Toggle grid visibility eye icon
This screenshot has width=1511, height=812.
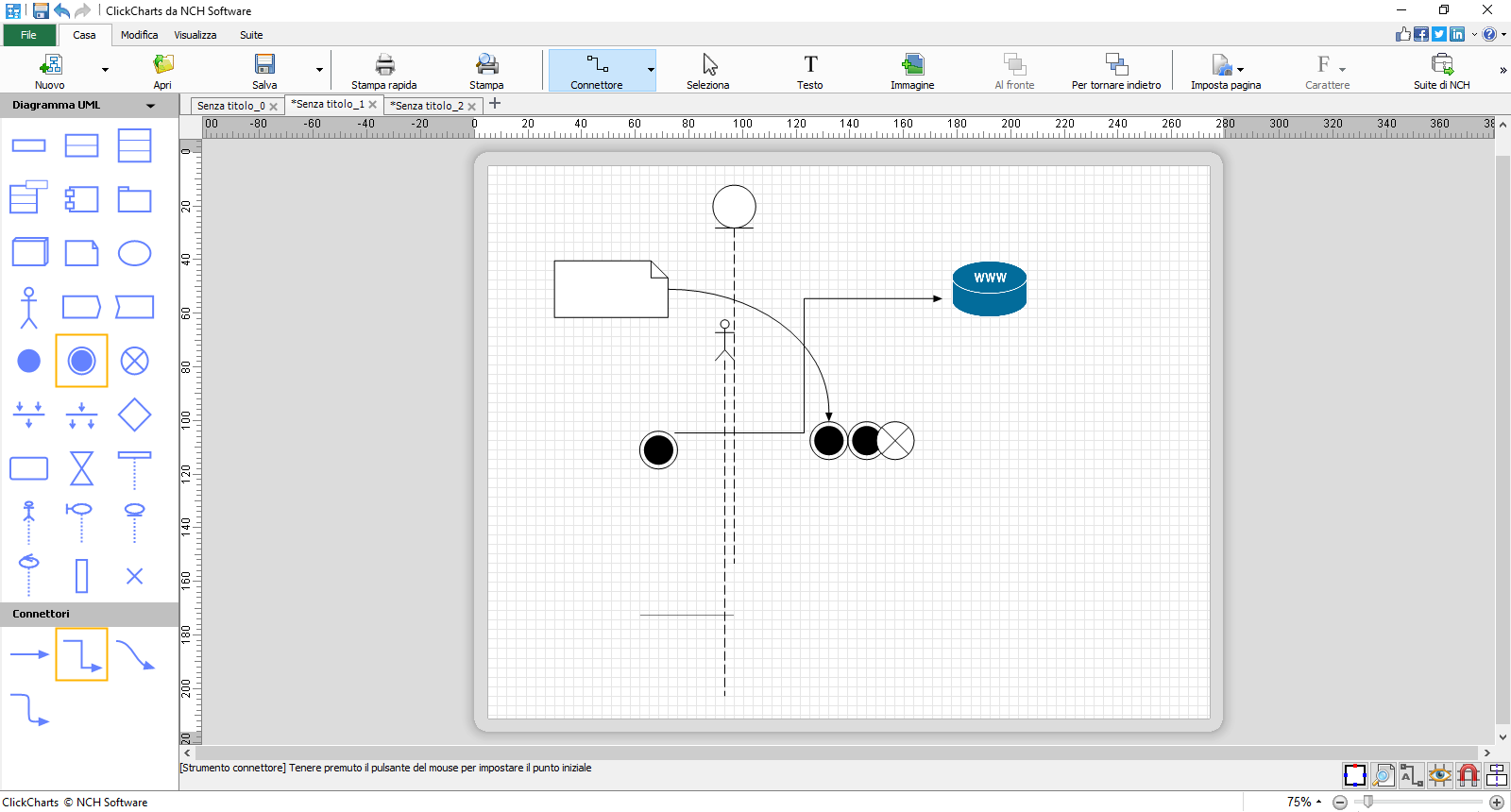pos(1440,776)
